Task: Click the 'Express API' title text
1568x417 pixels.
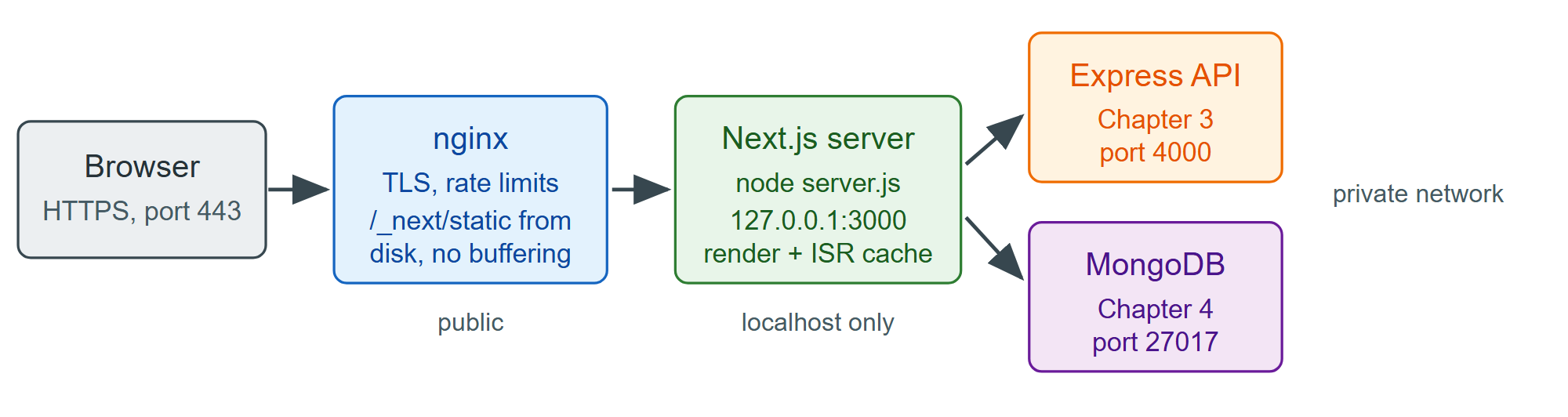Action: click(x=1155, y=75)
